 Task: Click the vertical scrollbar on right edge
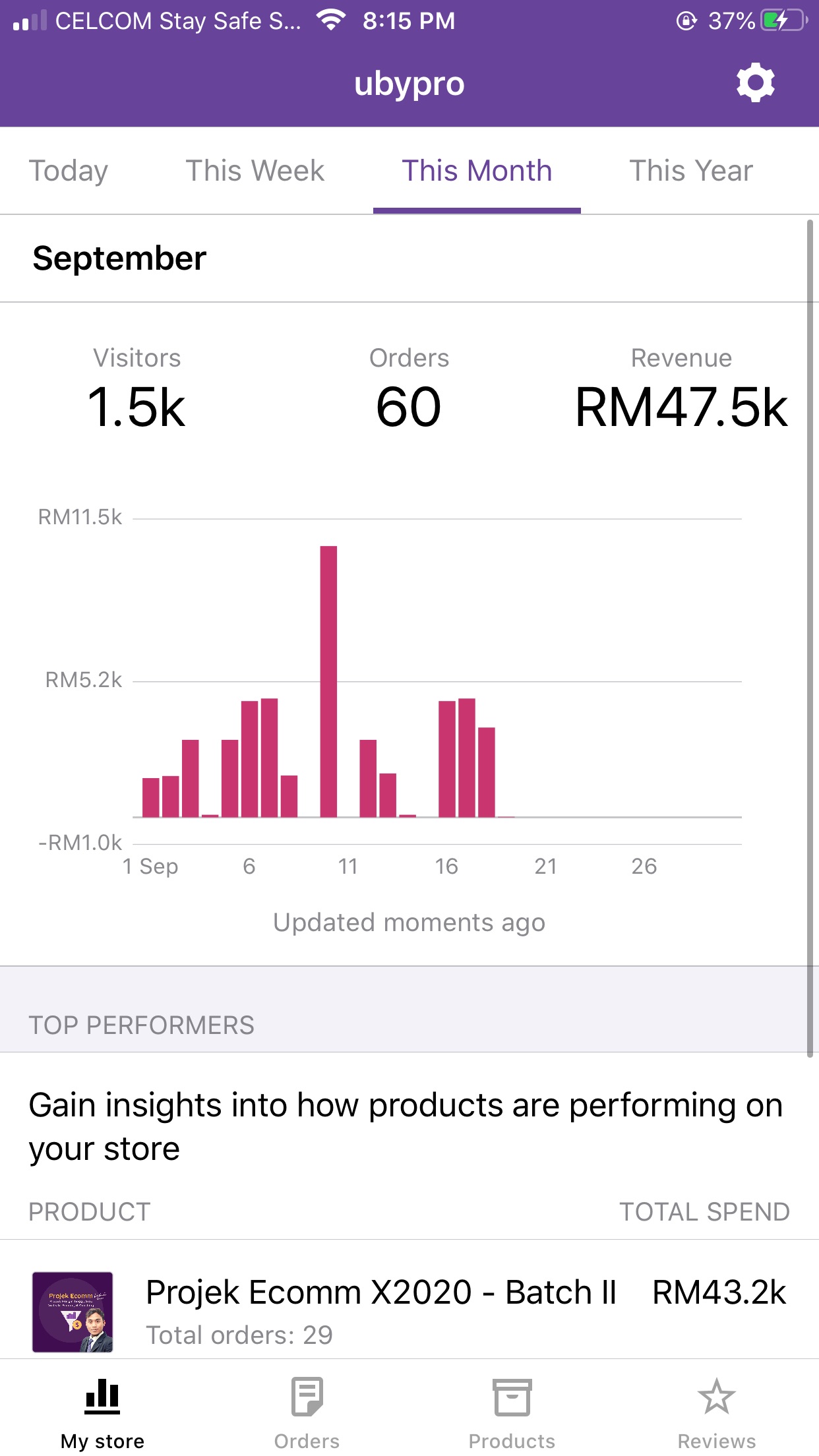pyautogui.click(x=810, y=638)
